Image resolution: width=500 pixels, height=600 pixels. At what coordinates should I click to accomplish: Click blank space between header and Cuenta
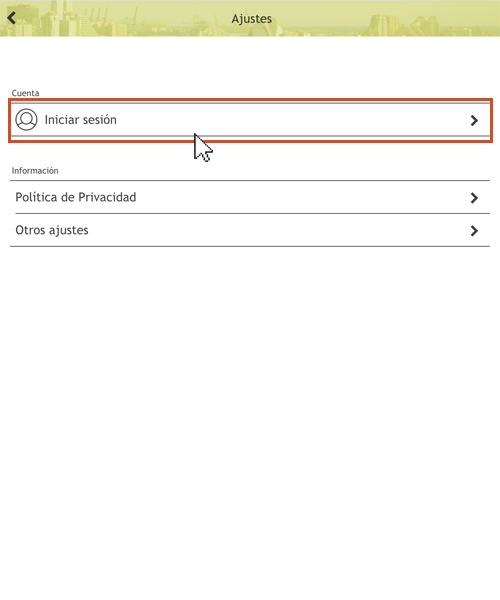coord(250,61)
